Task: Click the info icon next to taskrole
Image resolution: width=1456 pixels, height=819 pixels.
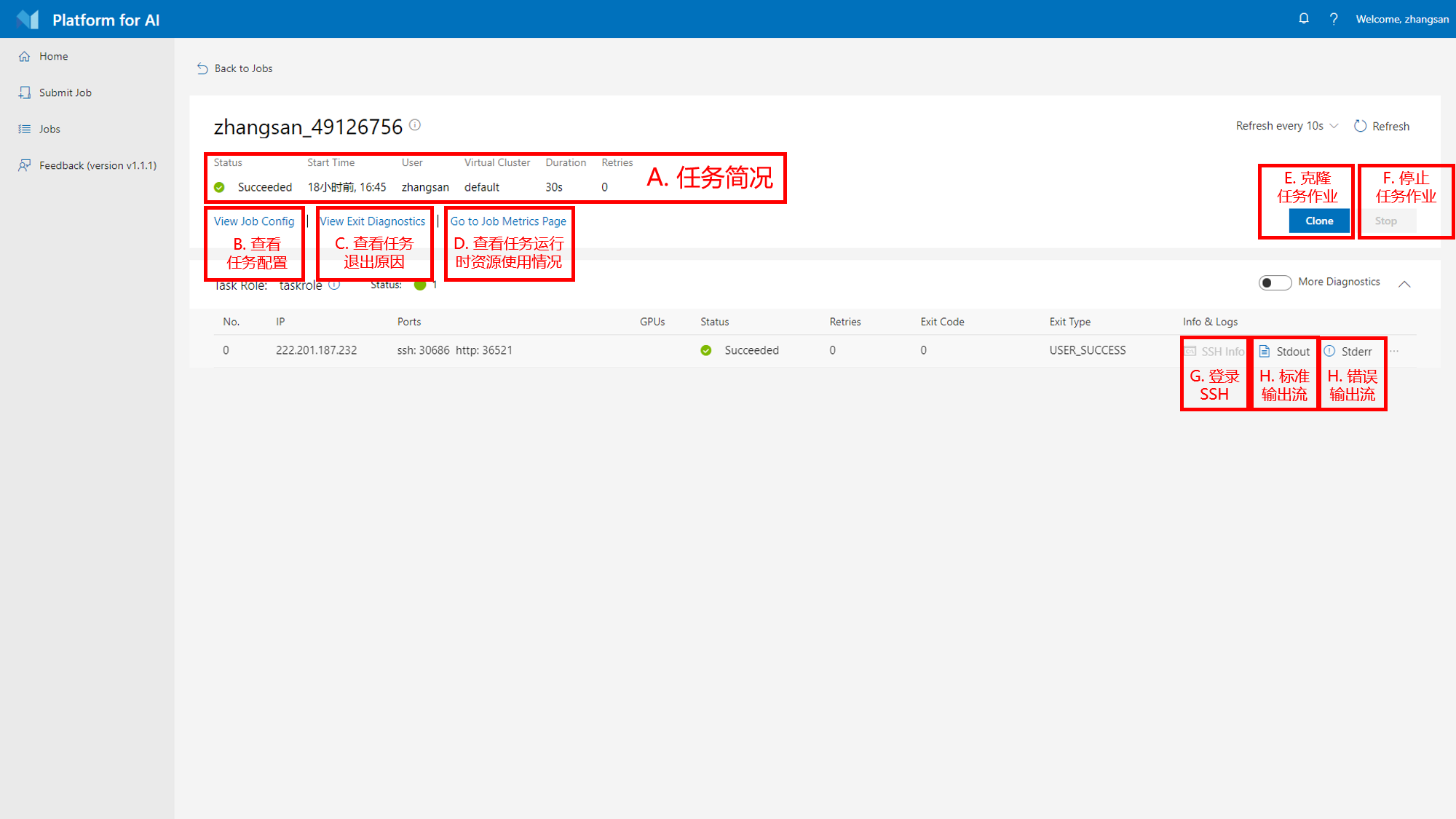Action: pos(334,285)
